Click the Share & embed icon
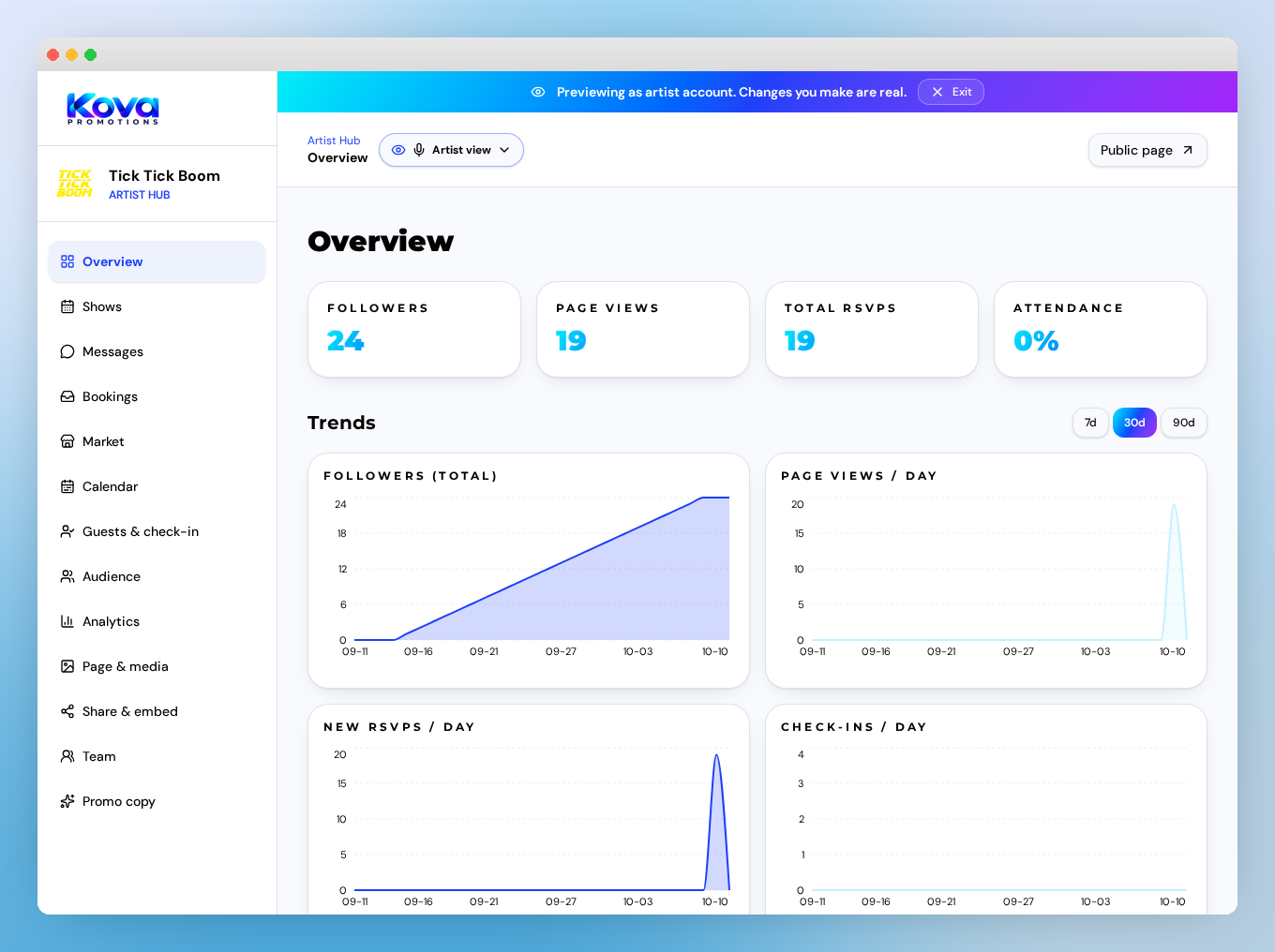This screenshot has width=1275, height=952. click(67, 711)
